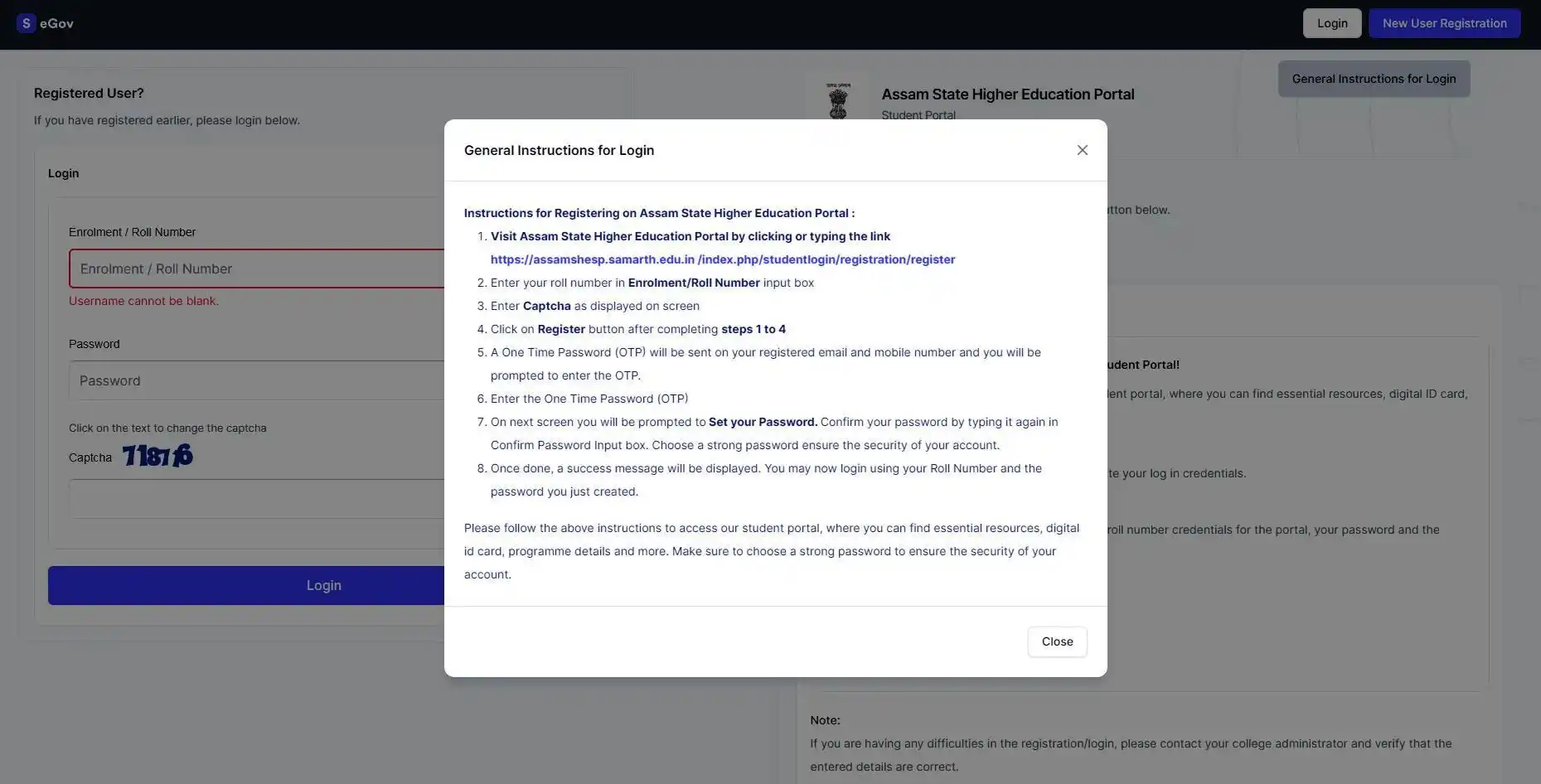Image resolution: width=1541 pixels, height=784 pixels.
Task: Click the 'Username cannot be blank.' error message
Action: tap(143, 301)
